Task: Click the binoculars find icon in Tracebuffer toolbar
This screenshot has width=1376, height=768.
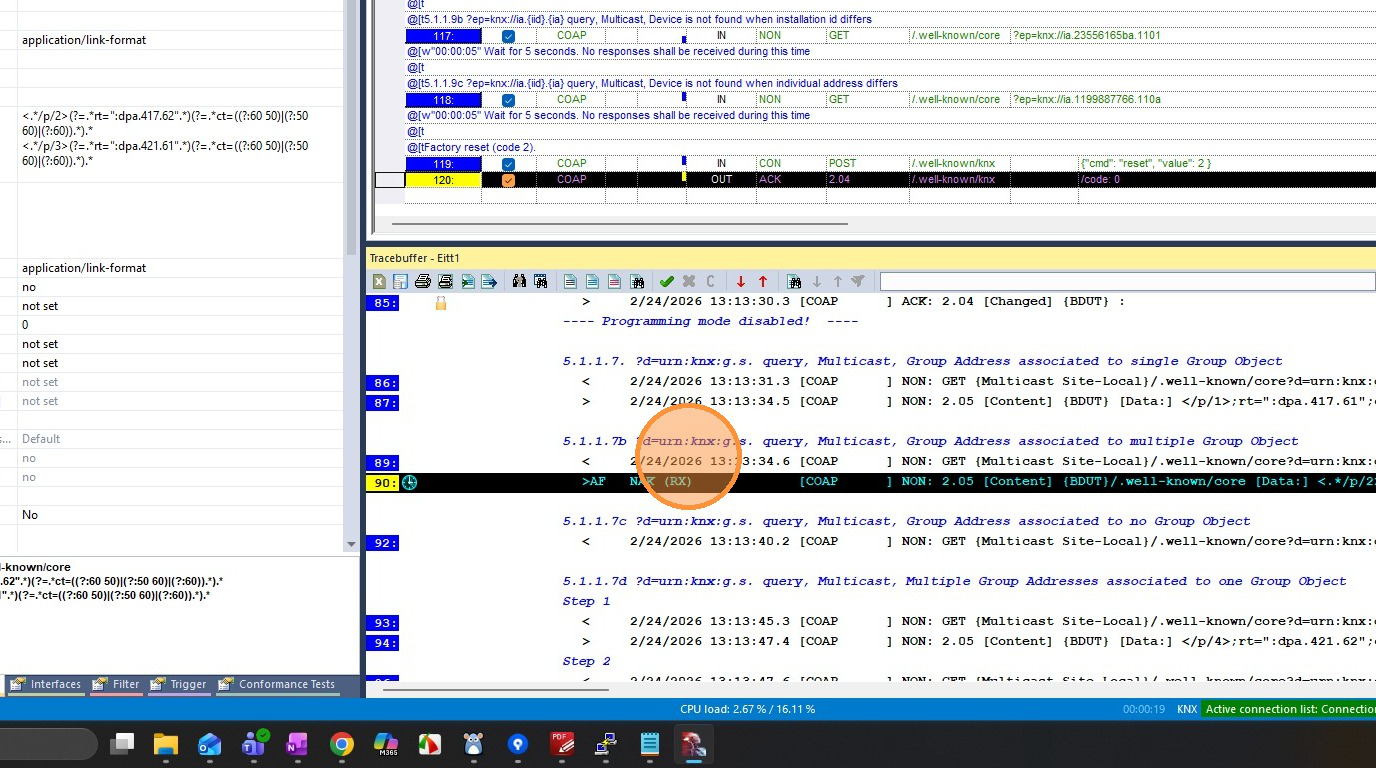Action: pos(519,282)
